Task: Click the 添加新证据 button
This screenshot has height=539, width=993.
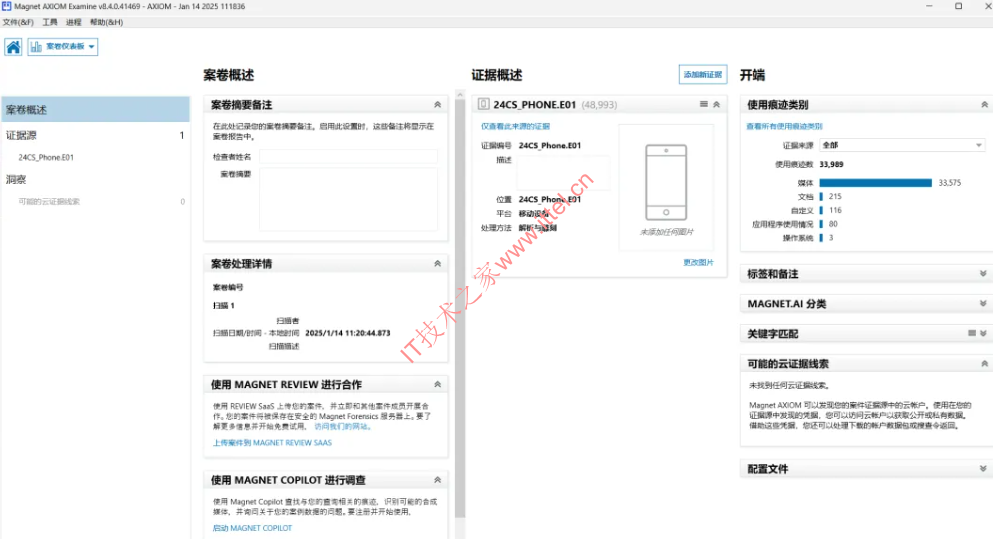Action: (702, 75)
